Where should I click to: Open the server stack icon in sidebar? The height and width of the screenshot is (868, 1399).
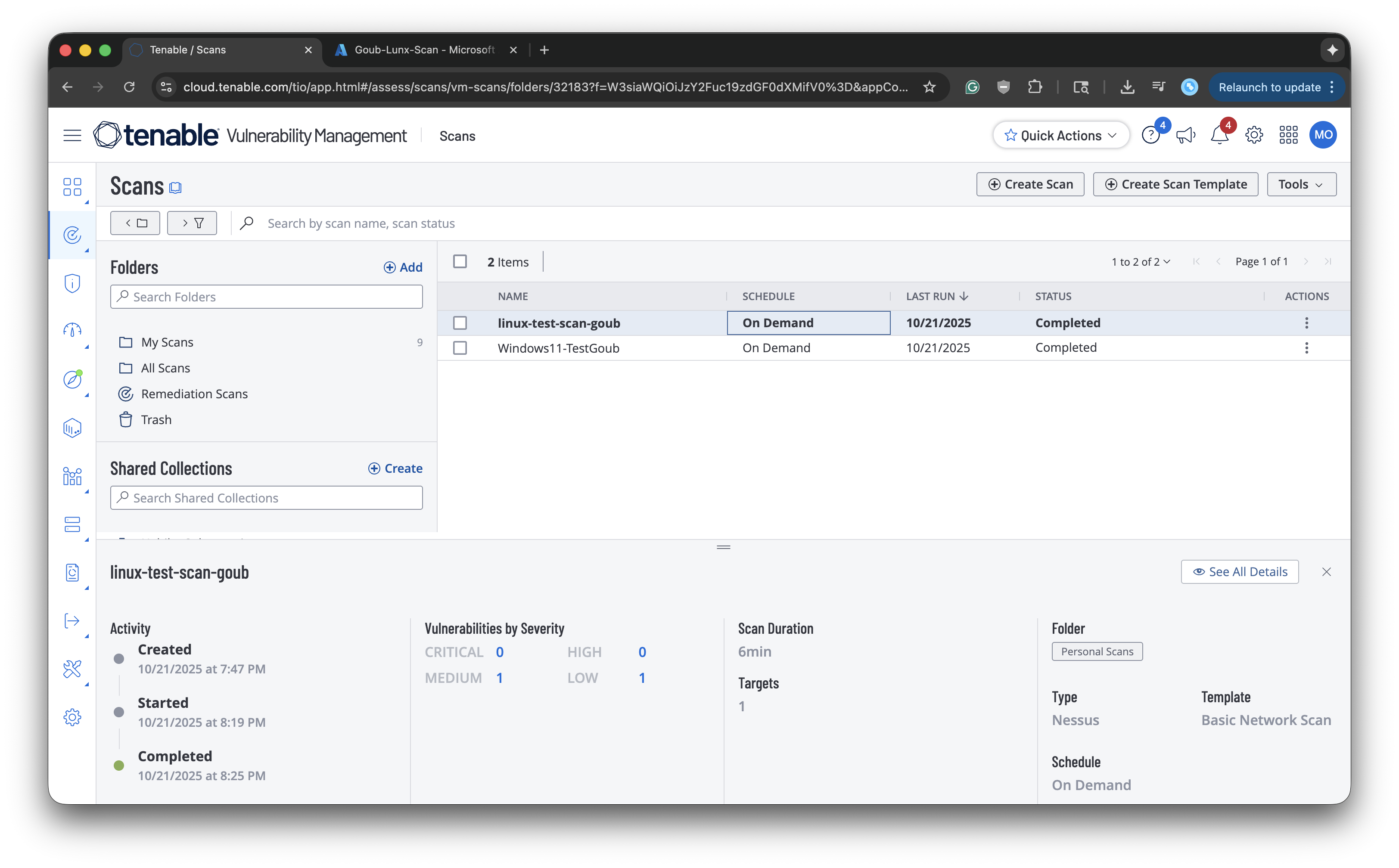[x=72, y=524]
